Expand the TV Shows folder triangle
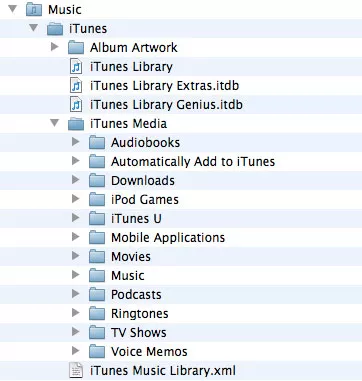 76,332
